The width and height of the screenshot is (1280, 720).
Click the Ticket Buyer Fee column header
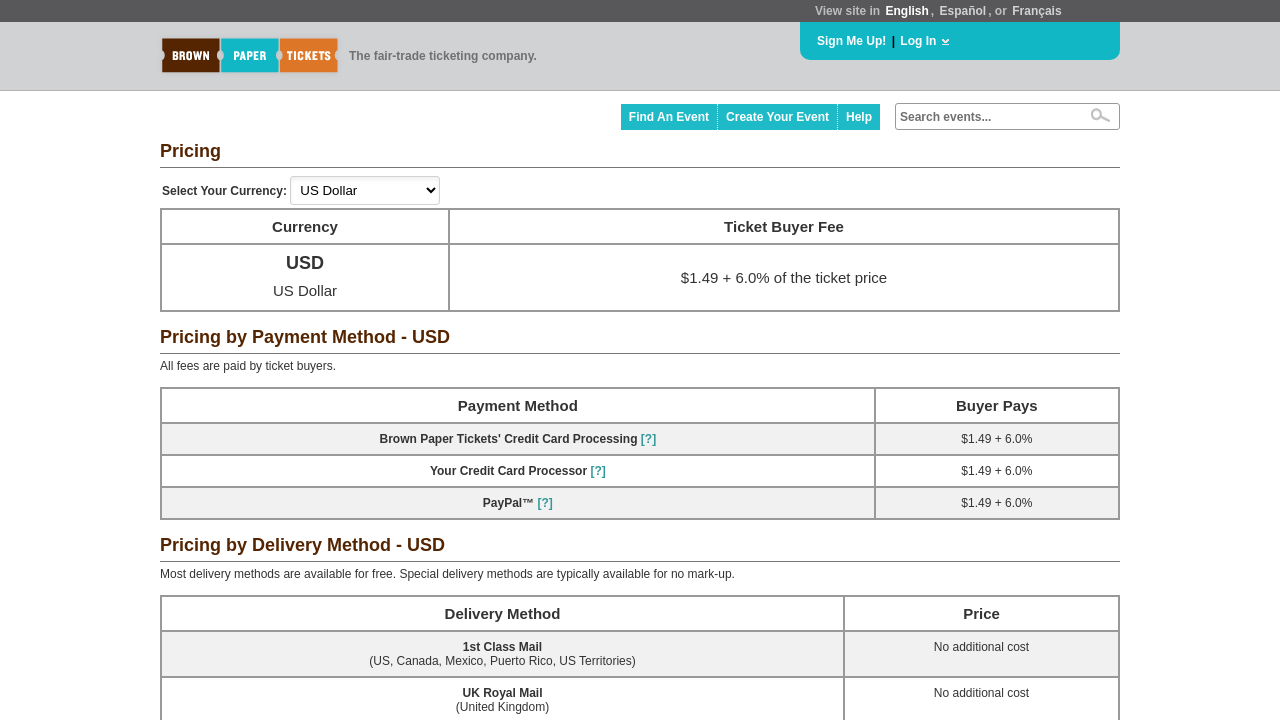(784, 227)
